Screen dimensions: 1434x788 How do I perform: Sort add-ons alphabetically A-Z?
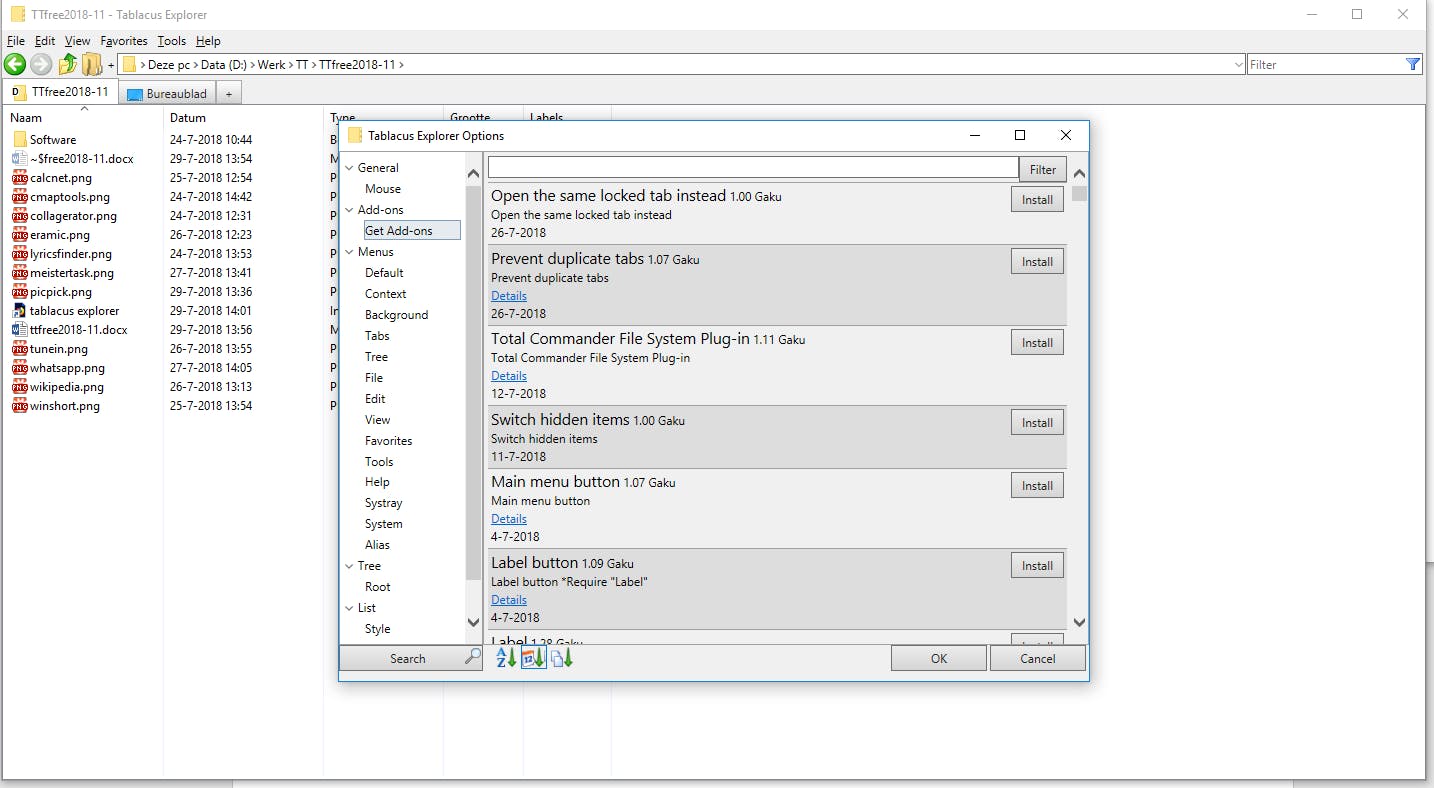coord(506,658)
